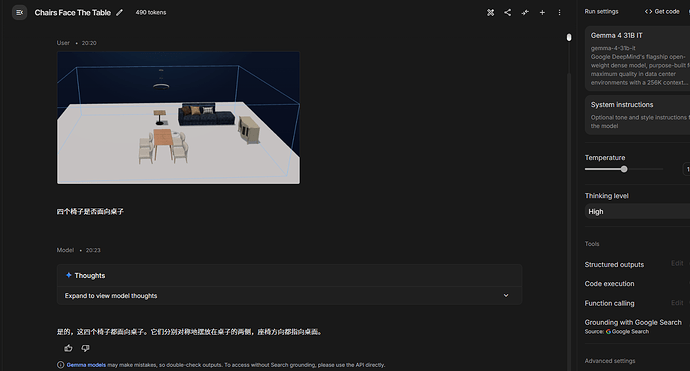The width and height of the screenshot is (690, 371).
Task: Click the 490 tokens counter
Action: coord(151,12)
